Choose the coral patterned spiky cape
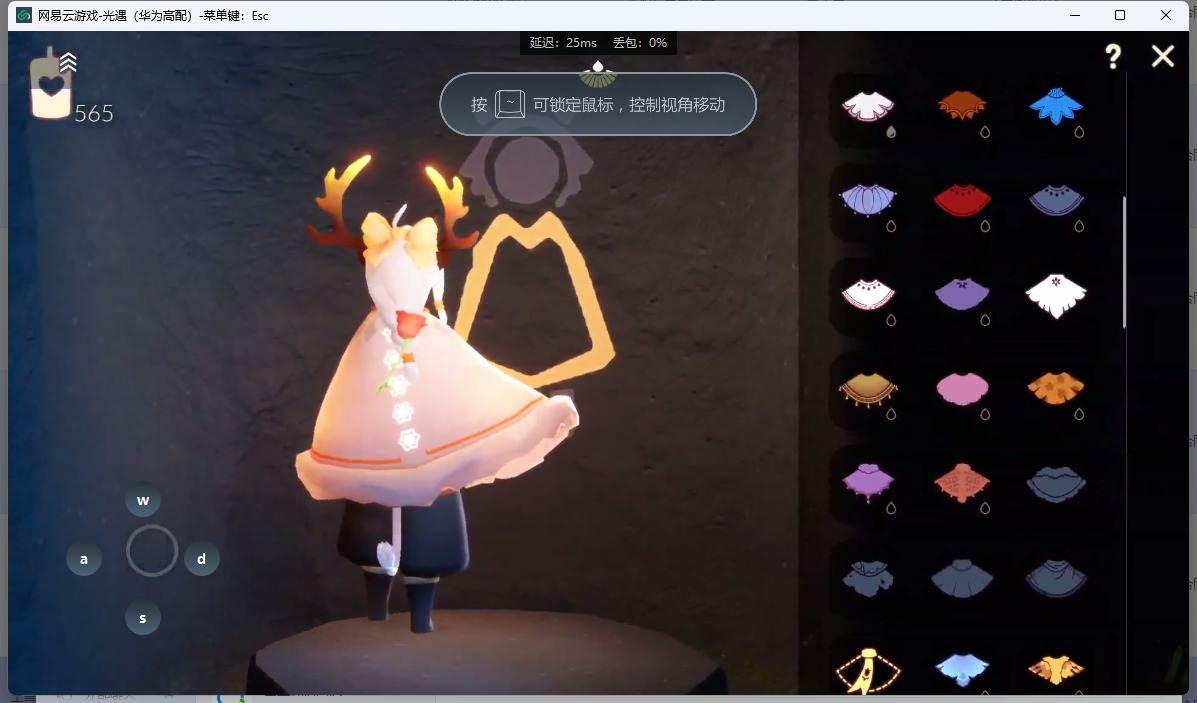 coord(962,482)
